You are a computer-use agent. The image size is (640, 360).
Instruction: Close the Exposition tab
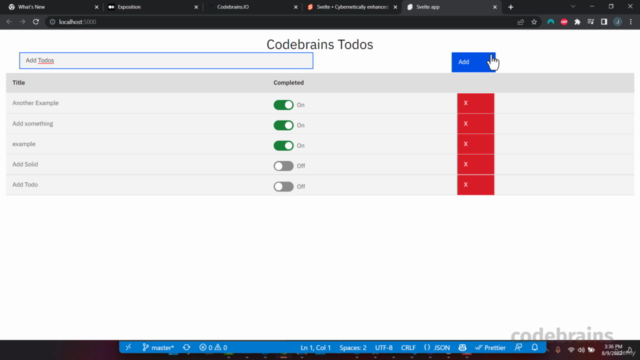196,7
